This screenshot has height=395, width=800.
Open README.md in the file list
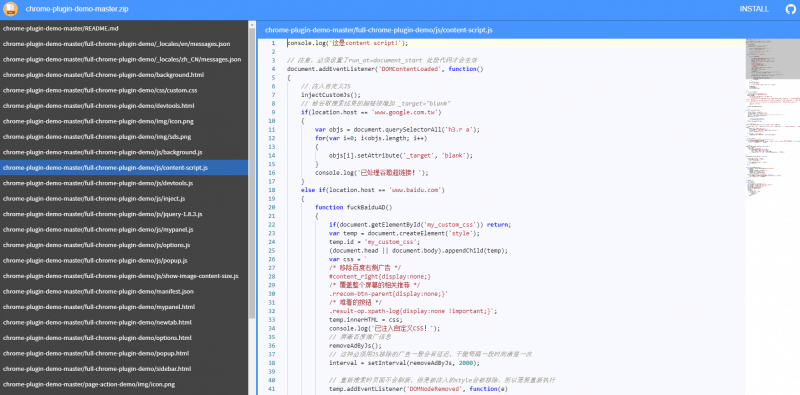click(x=124, y=29)
